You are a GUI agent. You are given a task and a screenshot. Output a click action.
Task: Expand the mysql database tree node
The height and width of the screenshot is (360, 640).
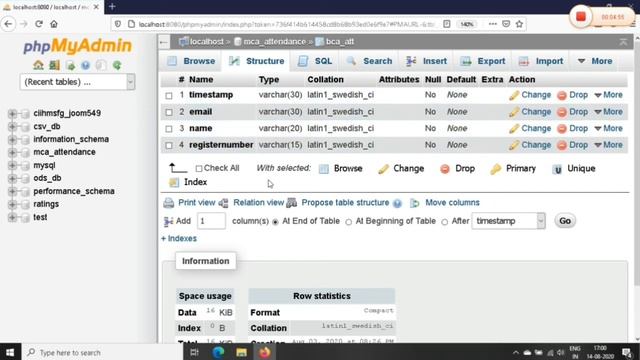click(12, 165)
